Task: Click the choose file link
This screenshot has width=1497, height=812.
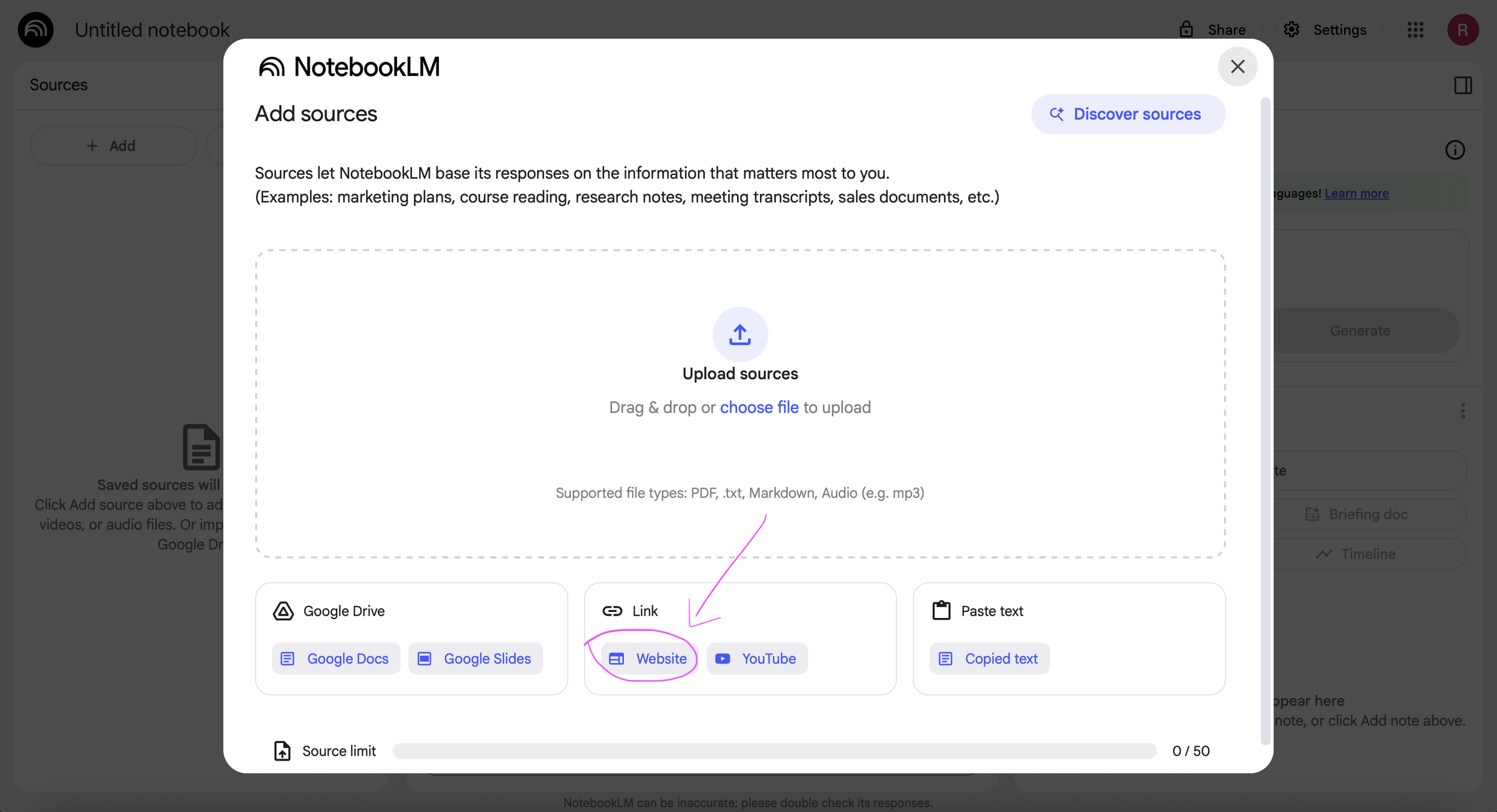Action: [759, 407]
